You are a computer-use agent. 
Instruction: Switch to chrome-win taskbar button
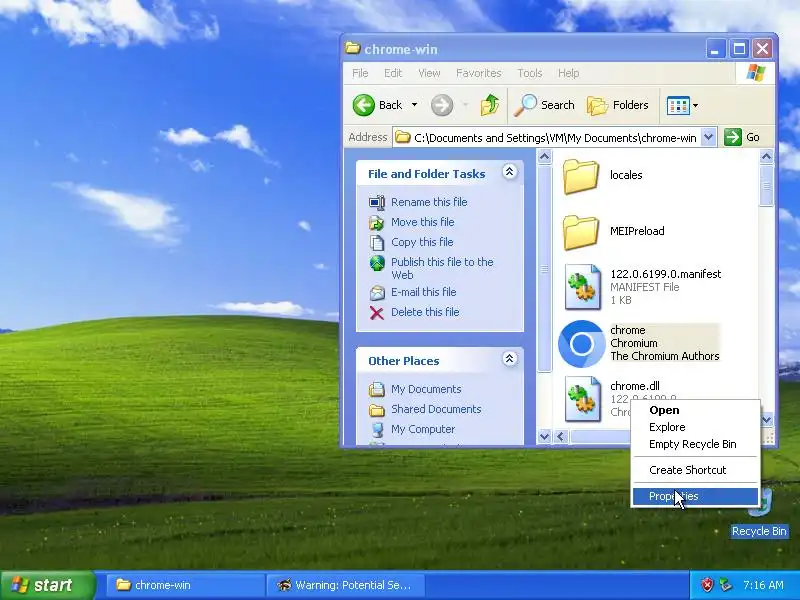click(x=185, y=585)
